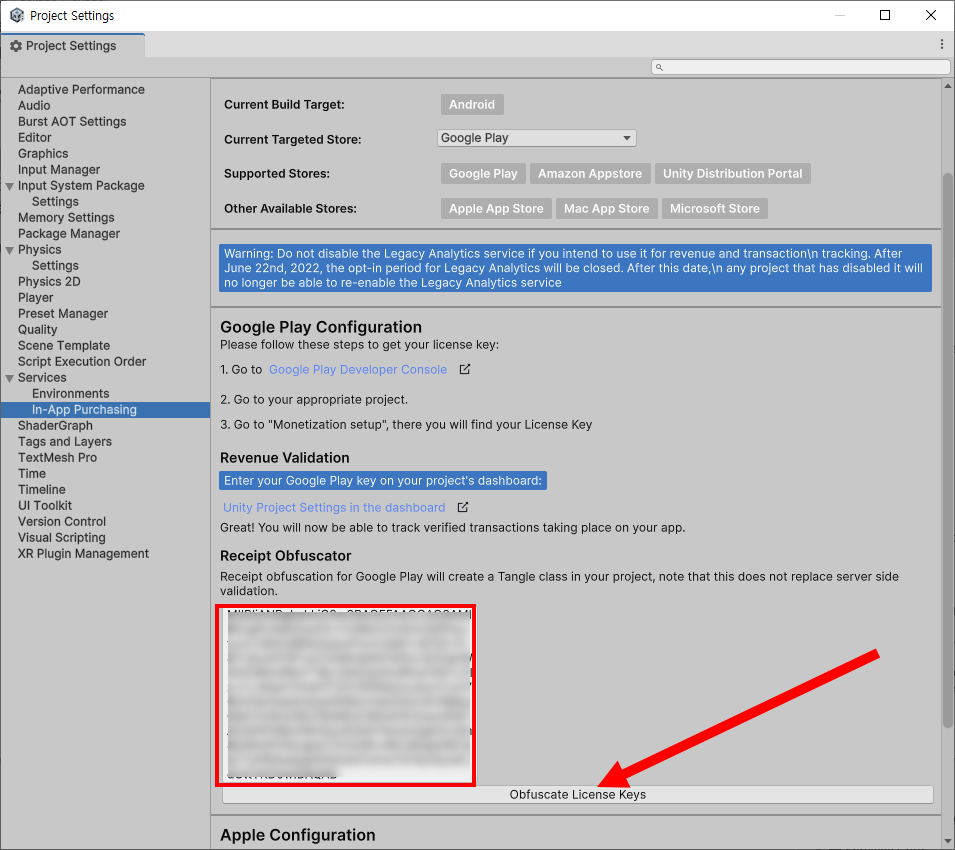Select XR Plugin Management category

83,553
